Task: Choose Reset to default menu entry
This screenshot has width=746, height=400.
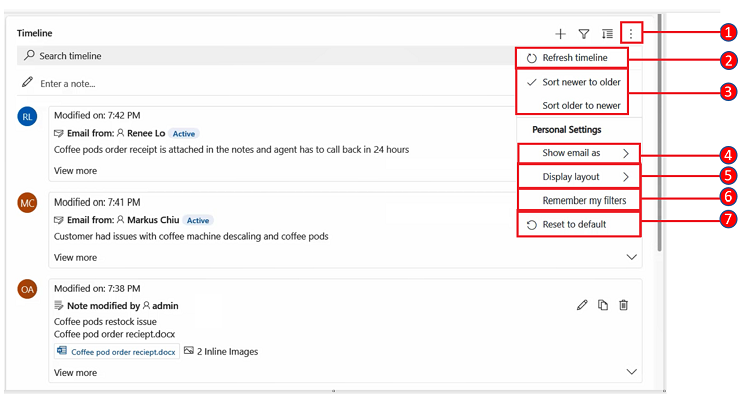Action: tap(573, 224)
